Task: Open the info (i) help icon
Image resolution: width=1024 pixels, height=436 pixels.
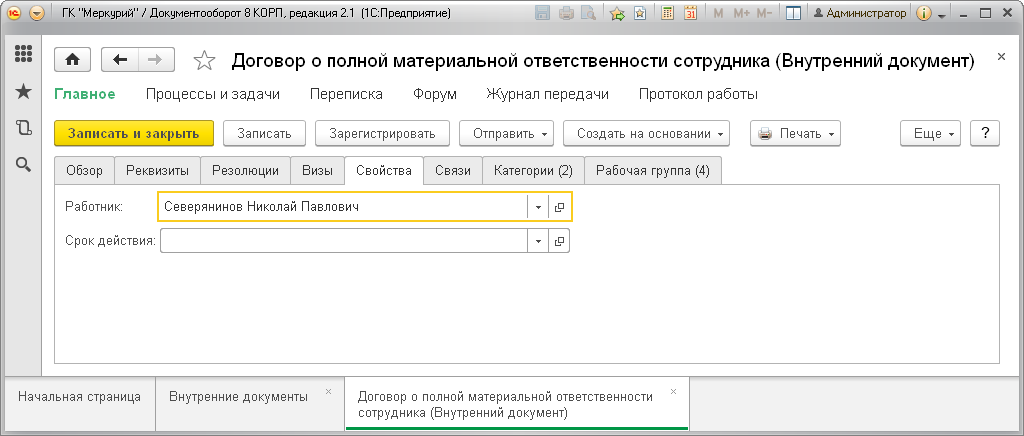Action: pyautogui.click(x=923, y=13)
